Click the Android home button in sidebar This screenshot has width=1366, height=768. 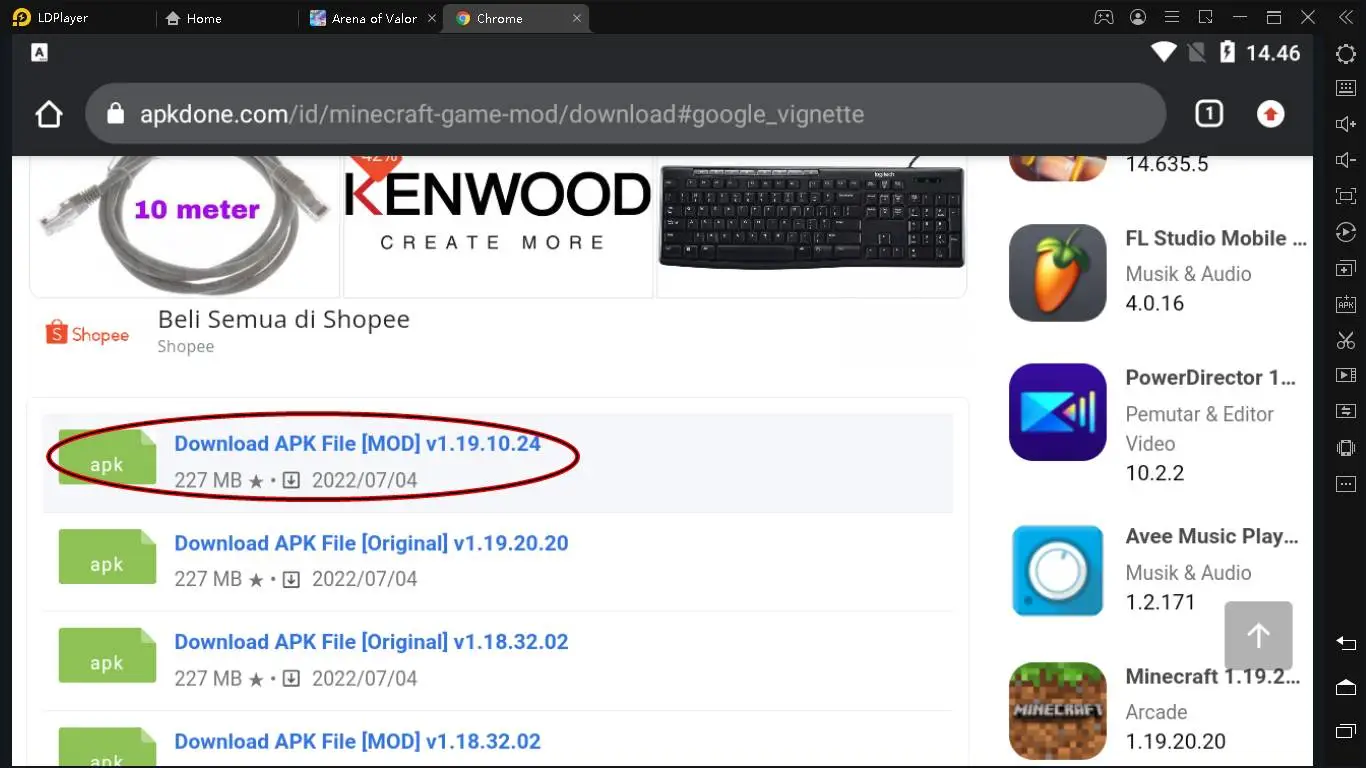pyautogui.click(x=1346, y=687)
